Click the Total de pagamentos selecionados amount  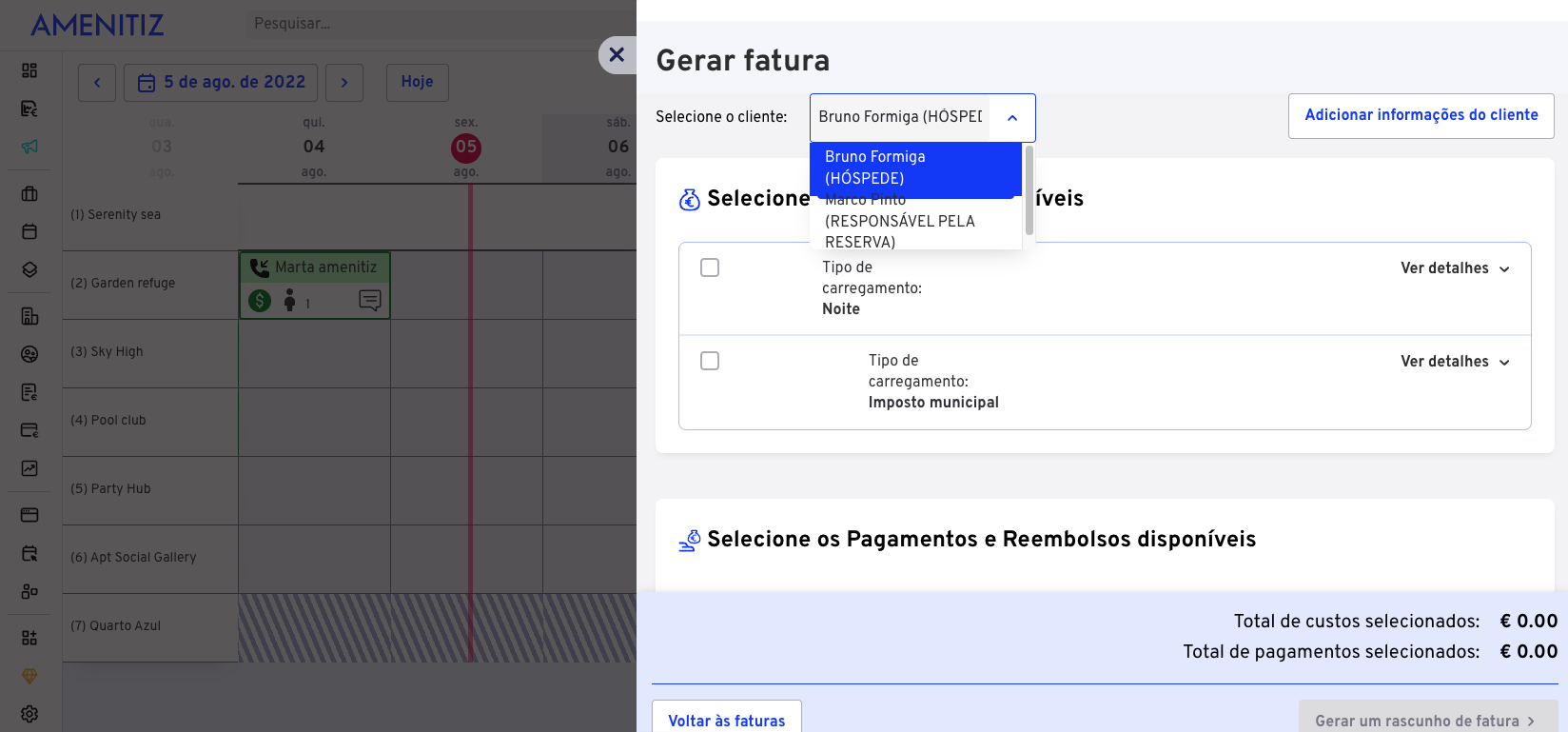coord(1528,652)
